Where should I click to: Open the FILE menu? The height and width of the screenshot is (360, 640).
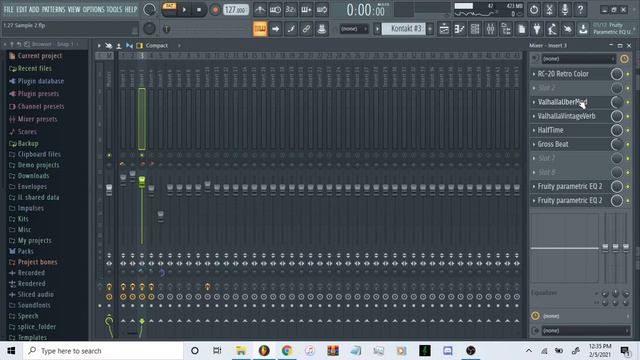coord(9,9)
